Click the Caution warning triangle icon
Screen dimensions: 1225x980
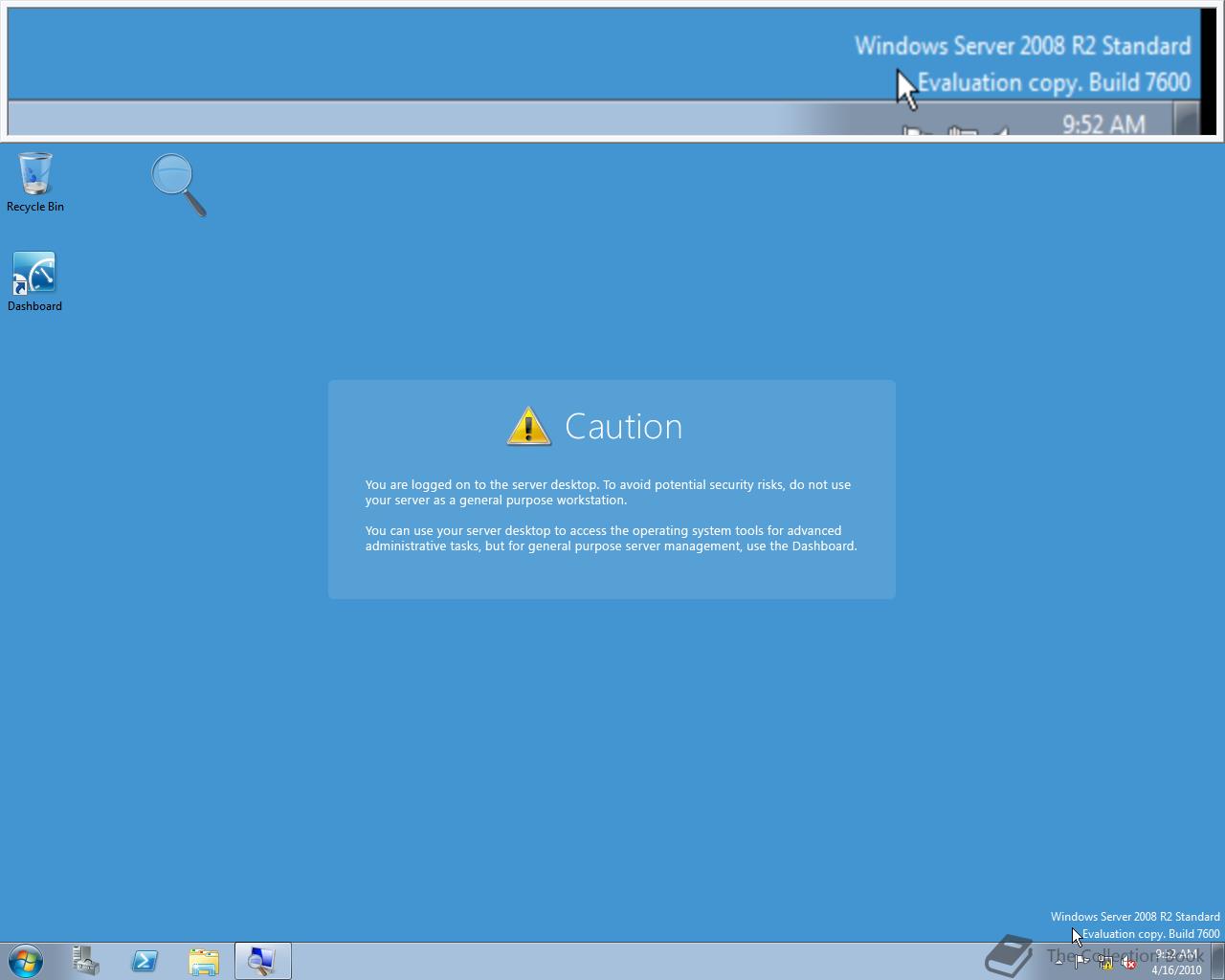pyautogui.click(x=528, y=427)
